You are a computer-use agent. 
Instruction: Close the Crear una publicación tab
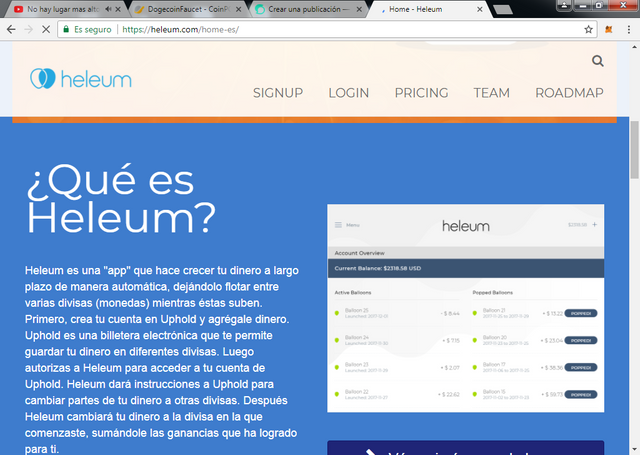pos(359,9)
